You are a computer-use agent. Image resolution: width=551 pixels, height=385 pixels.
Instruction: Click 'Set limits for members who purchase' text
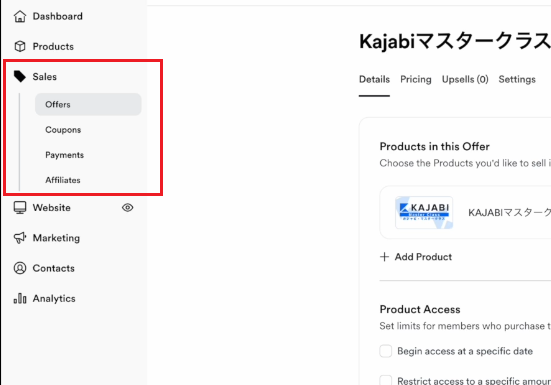pyautogui.click(x=465, y=326)
